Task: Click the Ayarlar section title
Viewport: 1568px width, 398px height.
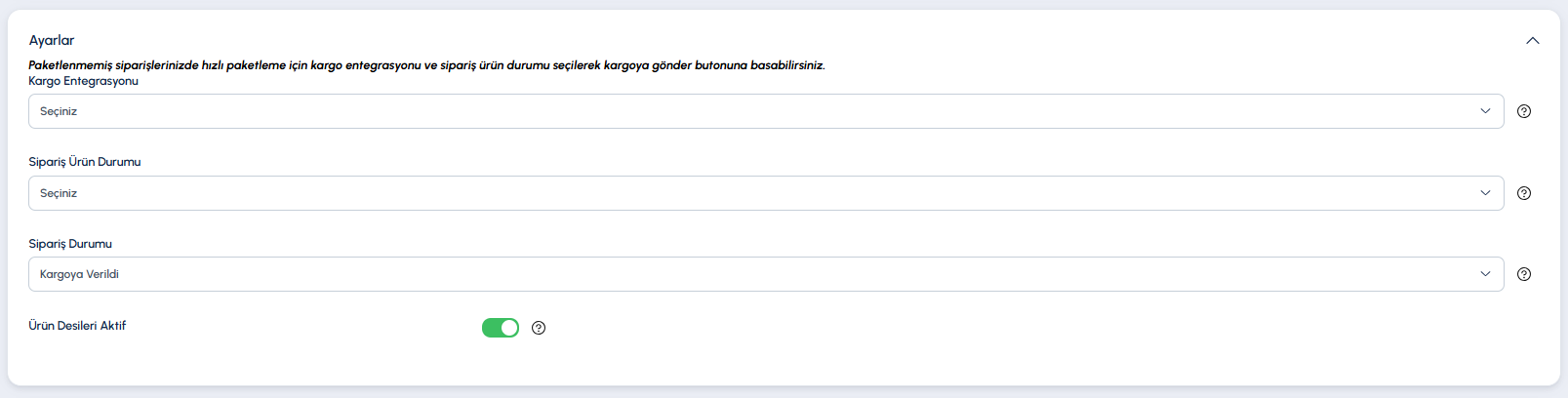Action: (52, 40)
